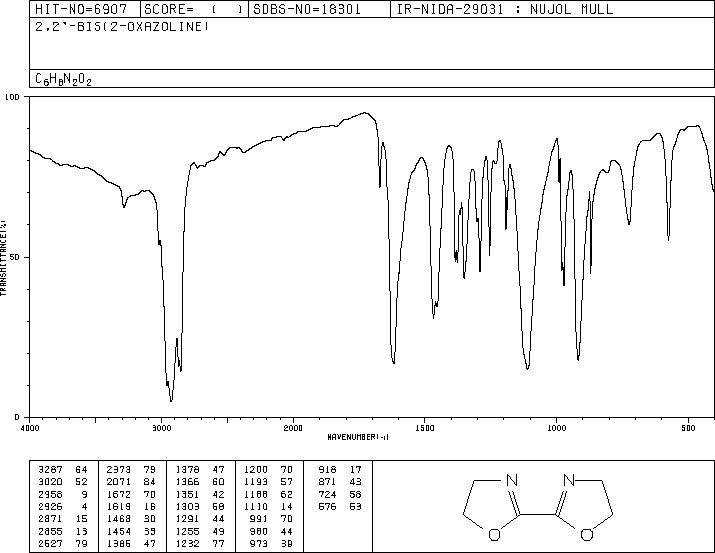
Task: Select the 1454 wavenumber in peak table
Action: pyautogui.click(x=119, y=531)
